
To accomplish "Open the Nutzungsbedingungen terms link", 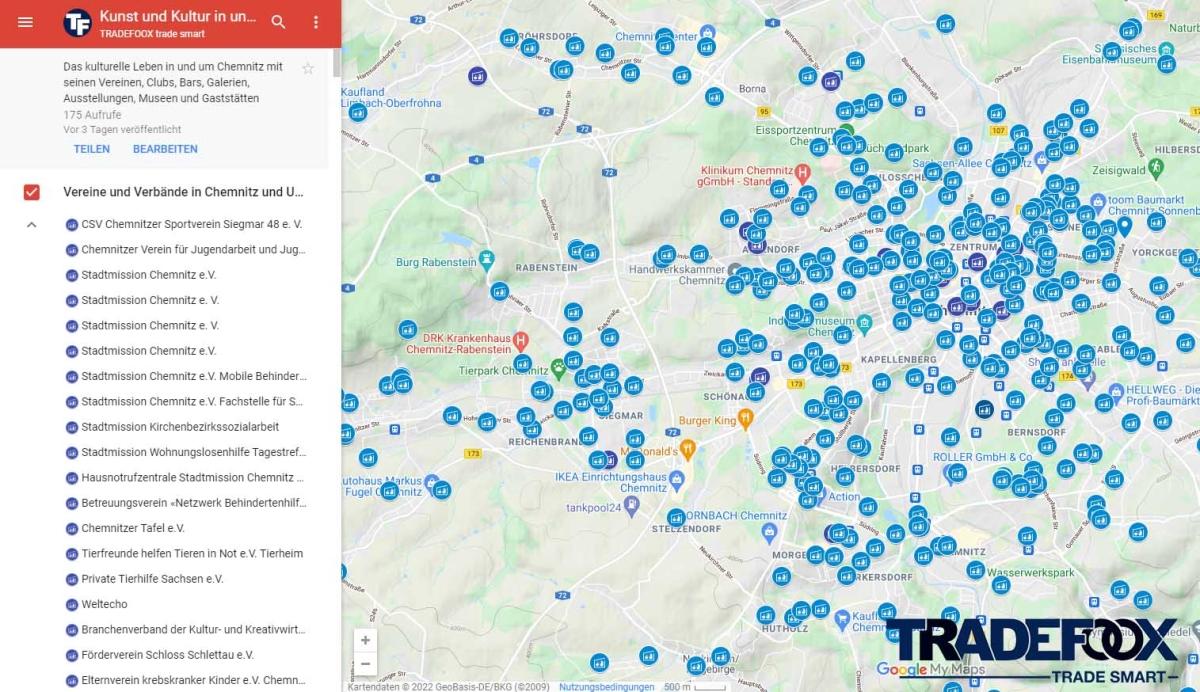I will (x=606, y=687).
